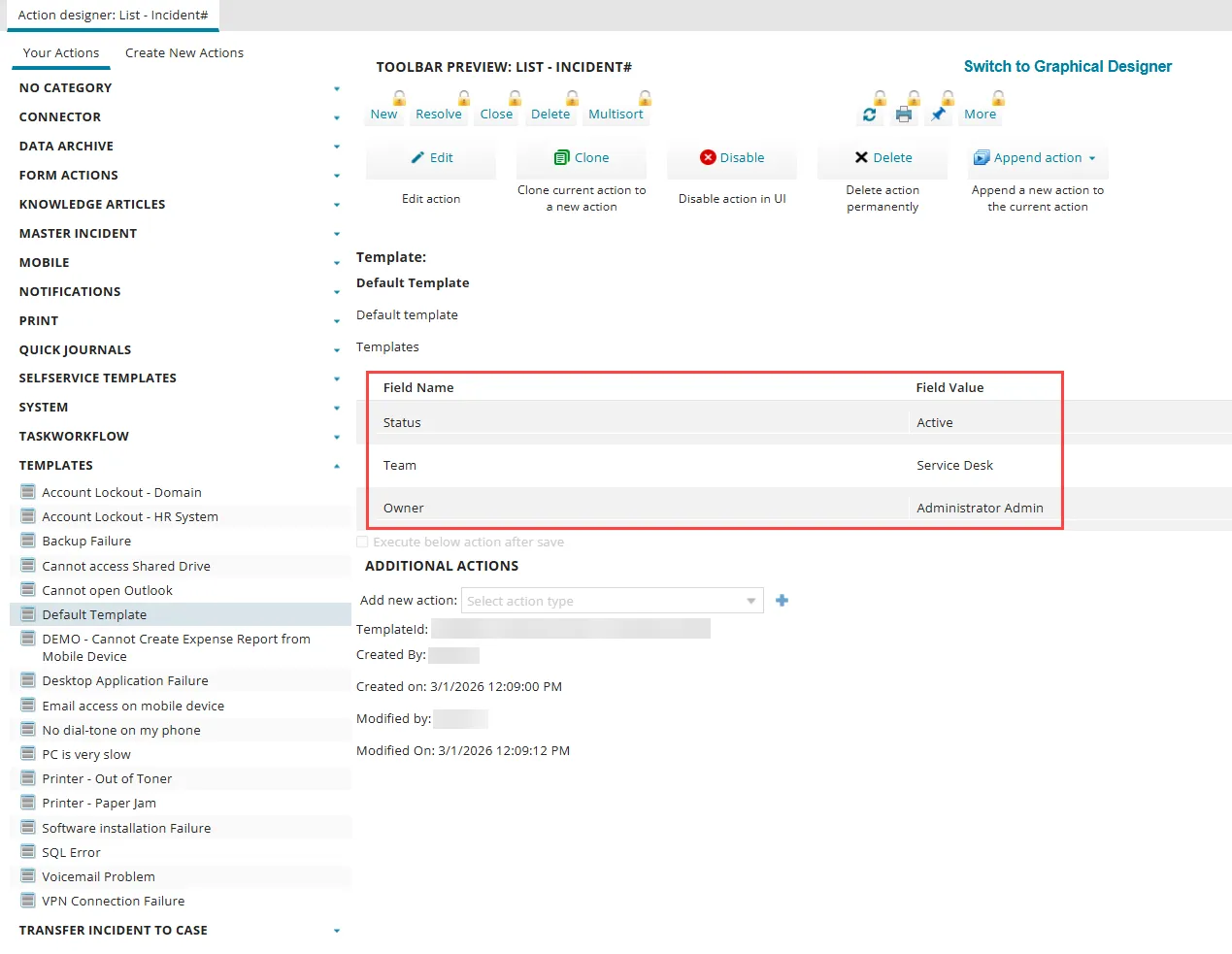The height and width of the screenshot is (954, 1232).
Task: Click the lock icon above the Delete toolbar button
Action: click(573, 98)
